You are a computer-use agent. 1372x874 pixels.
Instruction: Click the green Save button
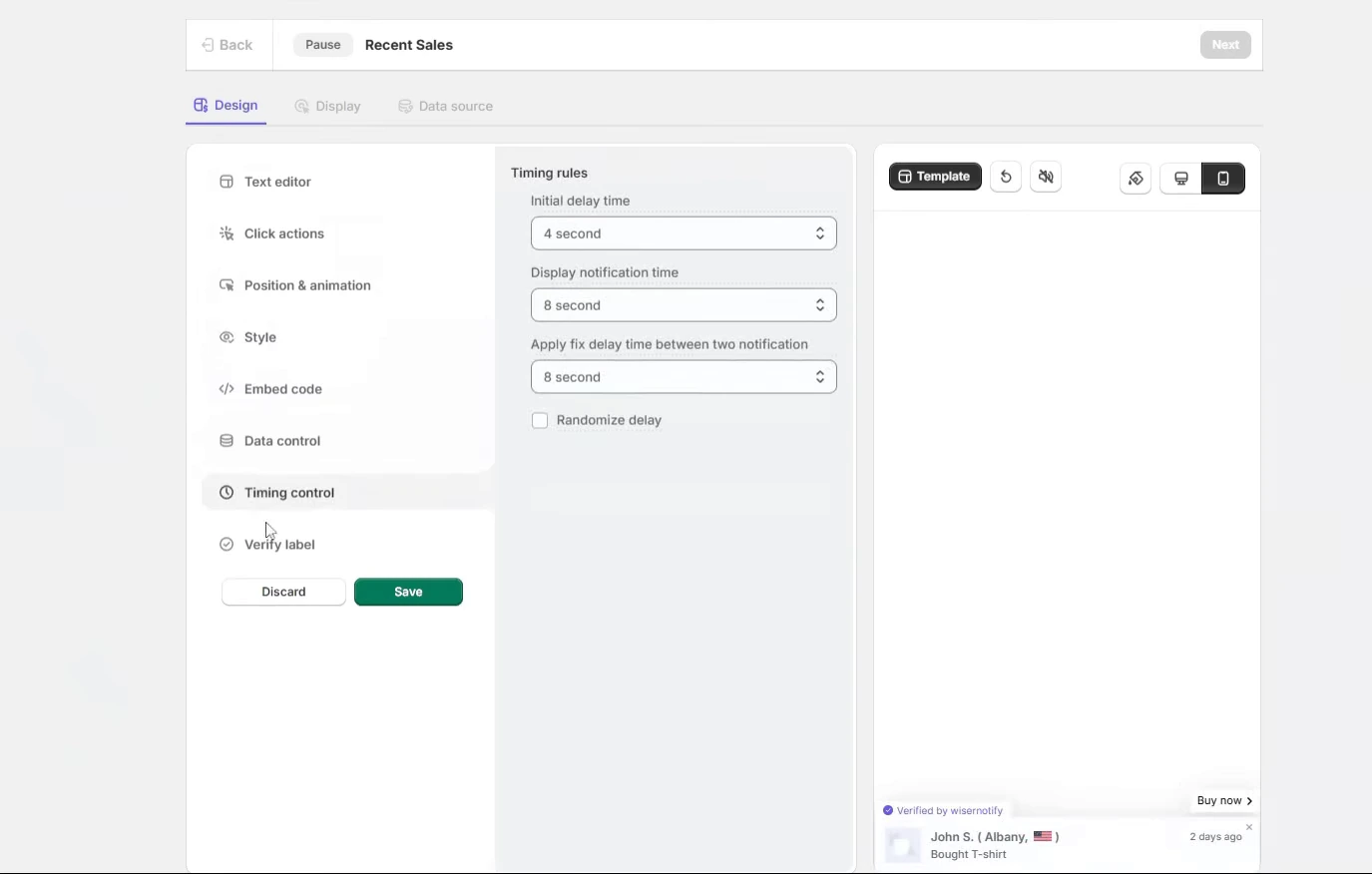[408, 592]
